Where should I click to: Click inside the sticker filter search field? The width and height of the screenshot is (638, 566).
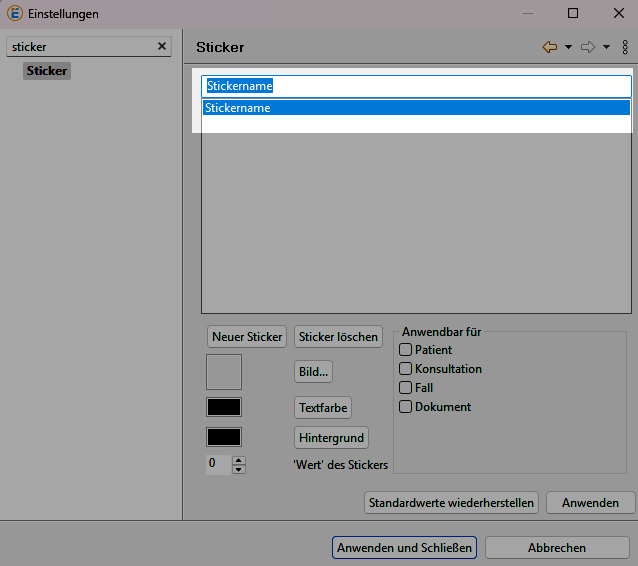(x=80, y=47)
